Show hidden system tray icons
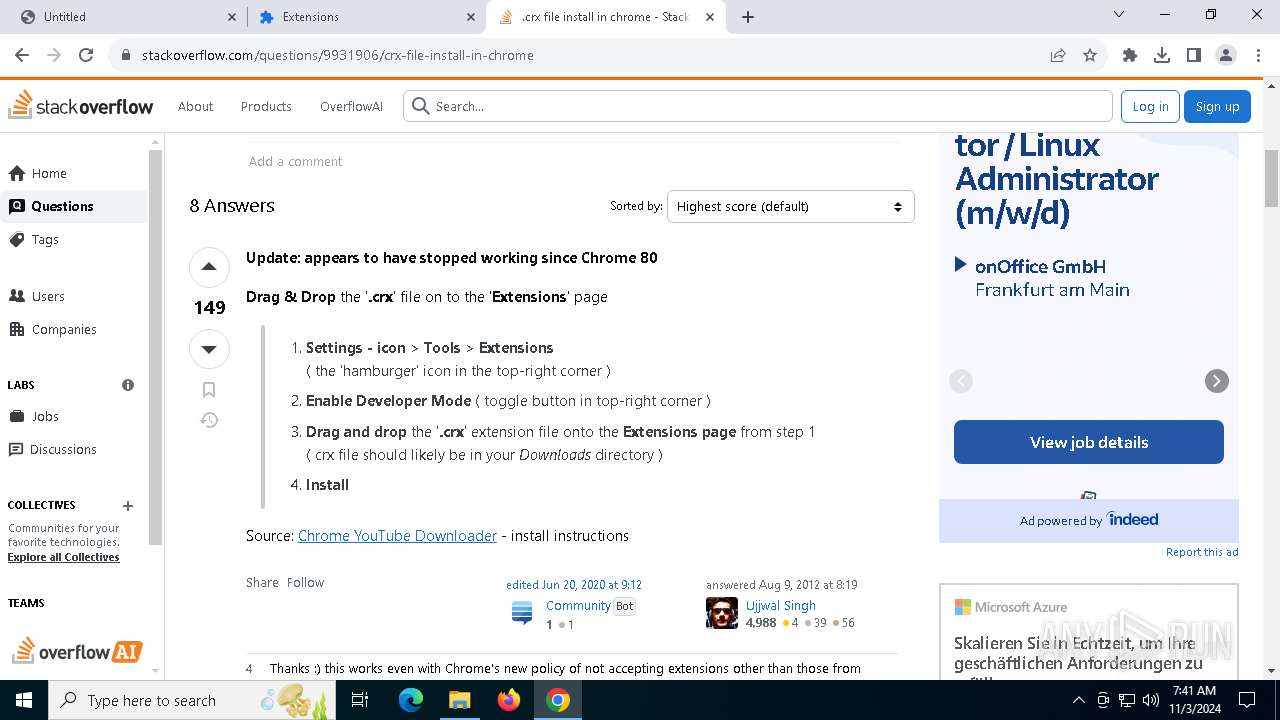 1078,700
